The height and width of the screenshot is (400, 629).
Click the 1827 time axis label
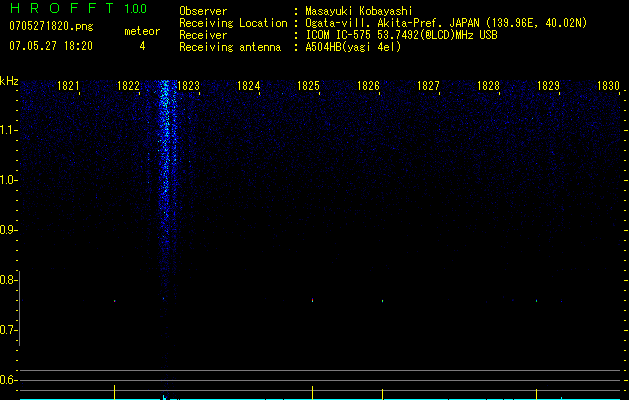[x=428, y=86]
